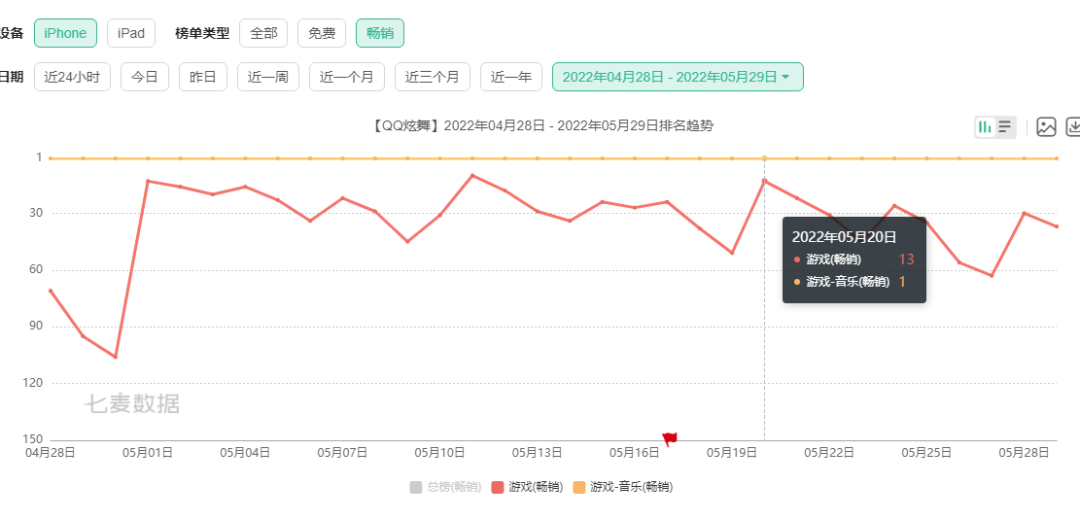Click the 05月16日 axis label

coord(634,453)
